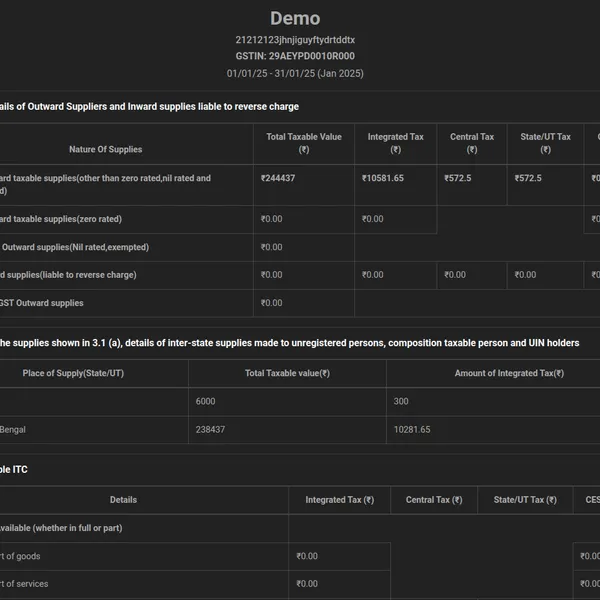Screen dimensions: 600x600
Task: Click the "Bengal" place of supply cell
Action: [x=13, y=430]
